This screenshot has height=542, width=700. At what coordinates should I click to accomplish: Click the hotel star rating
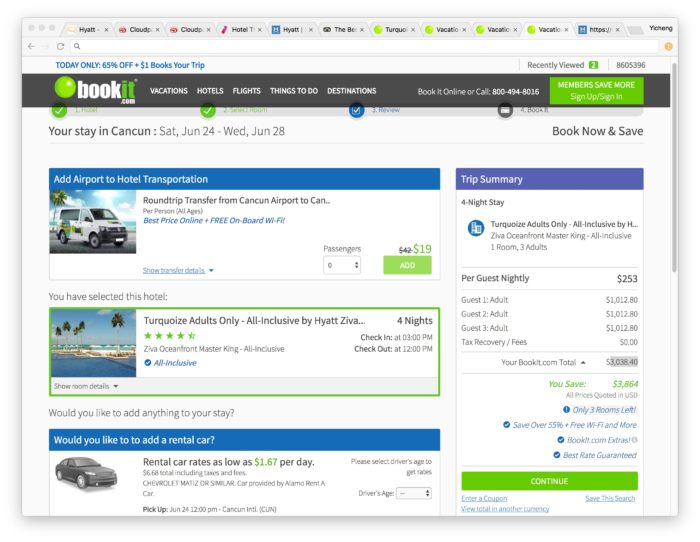tap(170, 335)
